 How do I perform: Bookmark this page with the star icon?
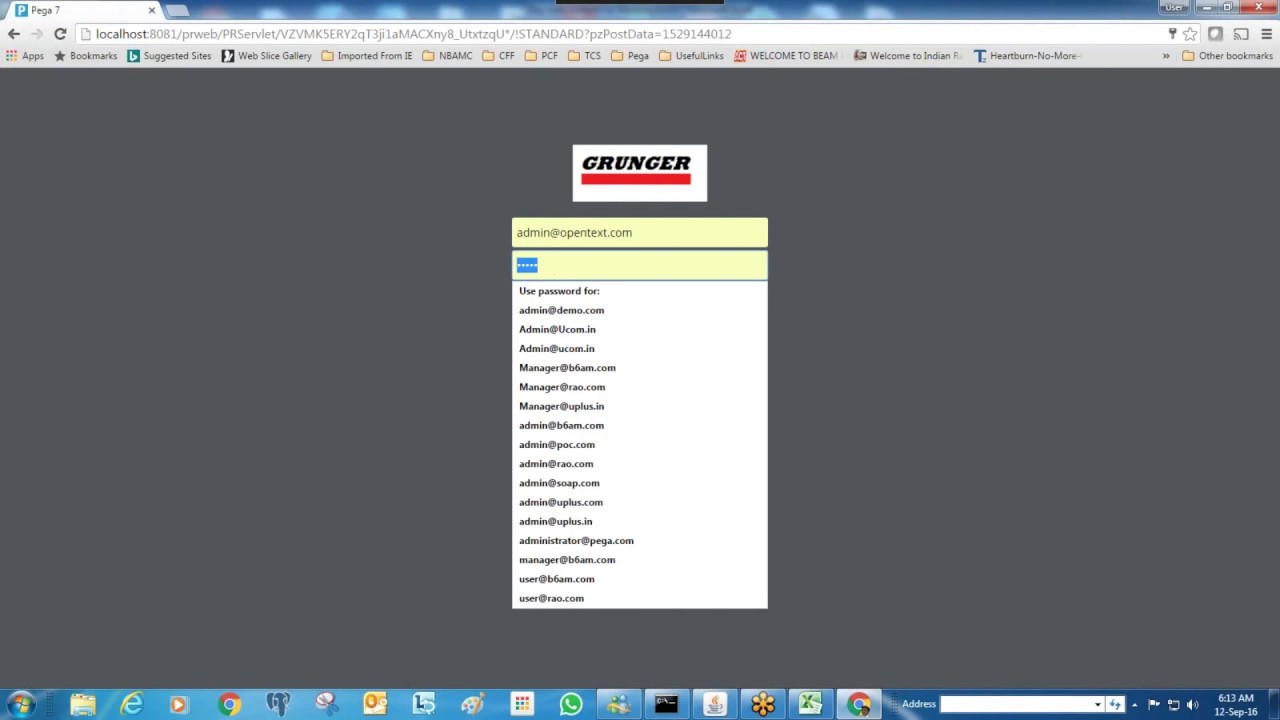click(x=1190, y=34)
